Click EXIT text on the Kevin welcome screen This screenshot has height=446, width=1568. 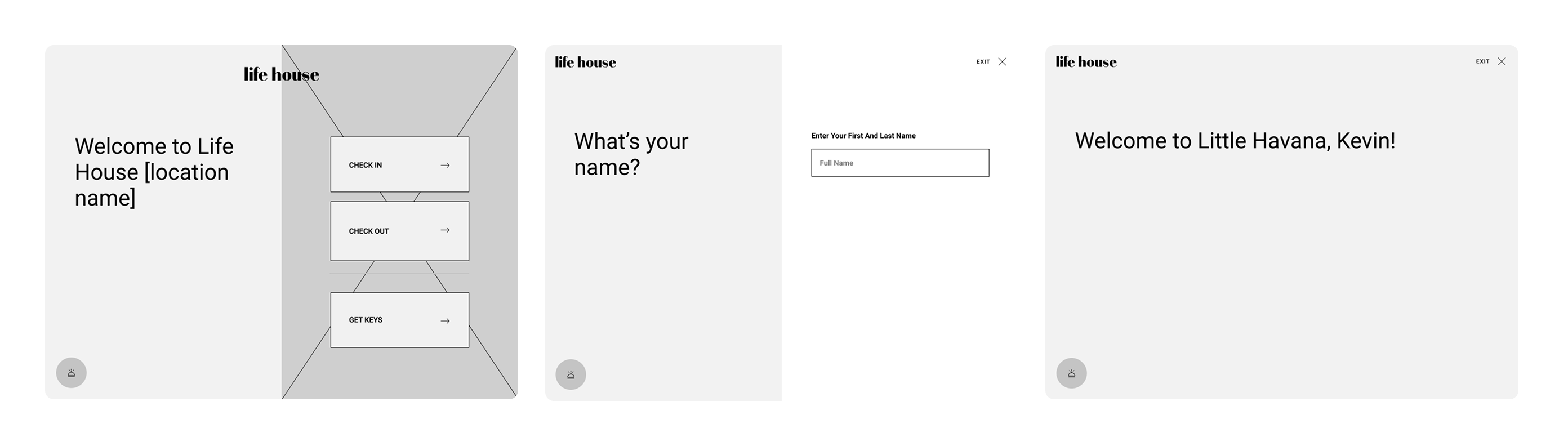click(x=1482, y=61)
